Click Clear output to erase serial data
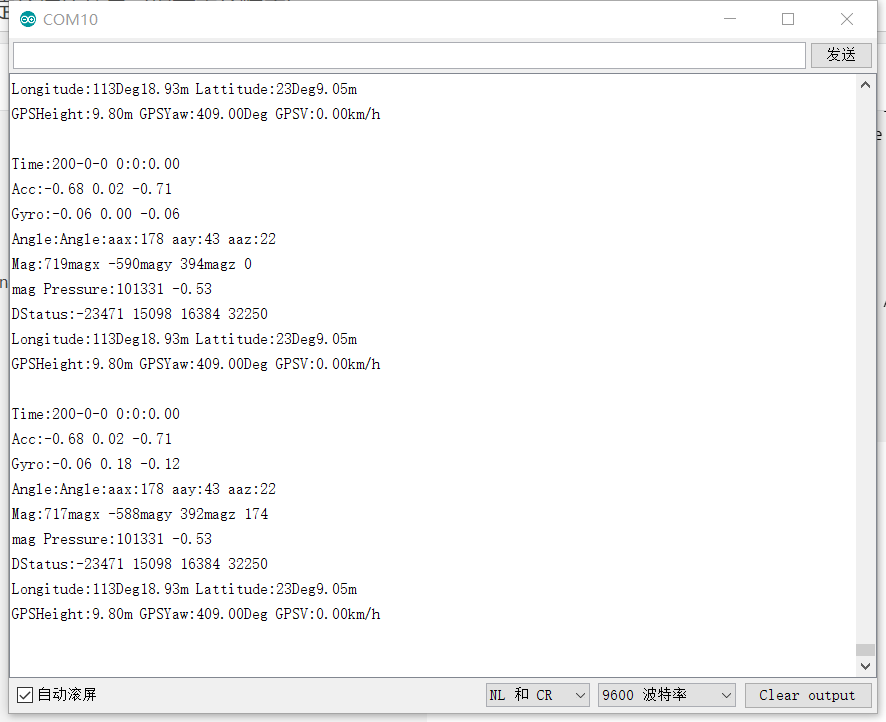The image size is (886, 722). [808, 695]
